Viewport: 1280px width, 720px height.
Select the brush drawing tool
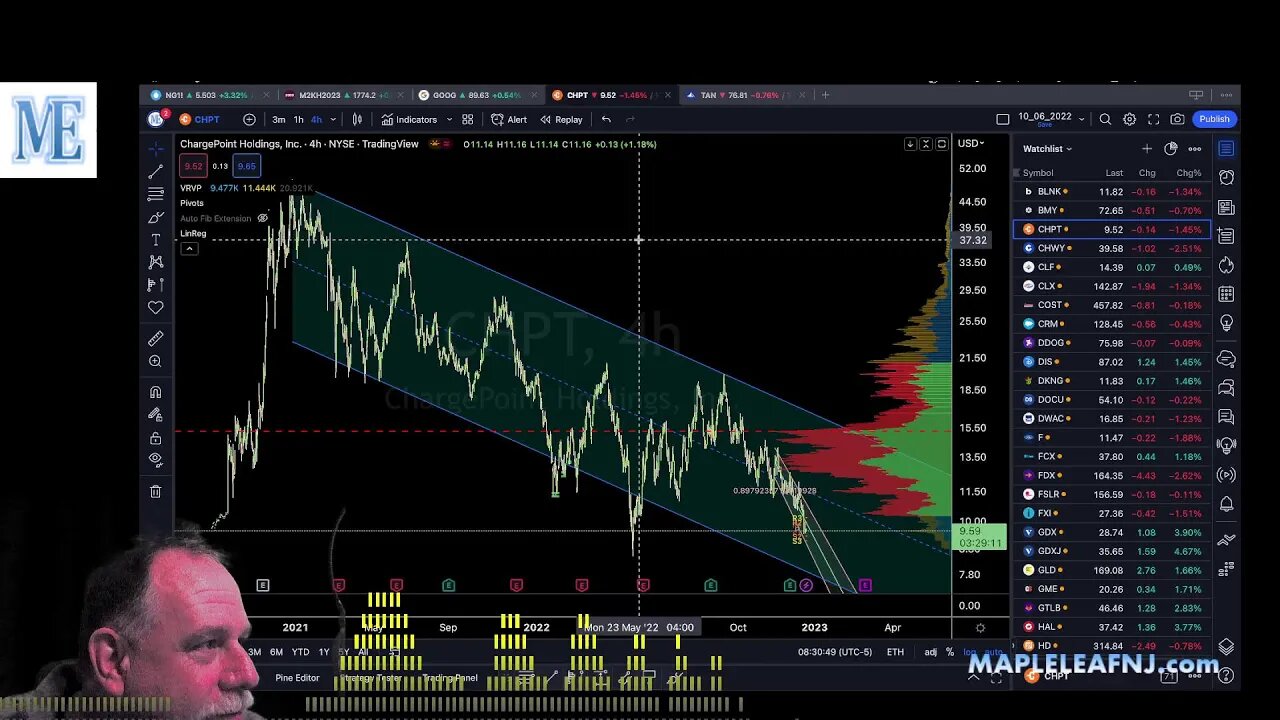coord(155,217)
